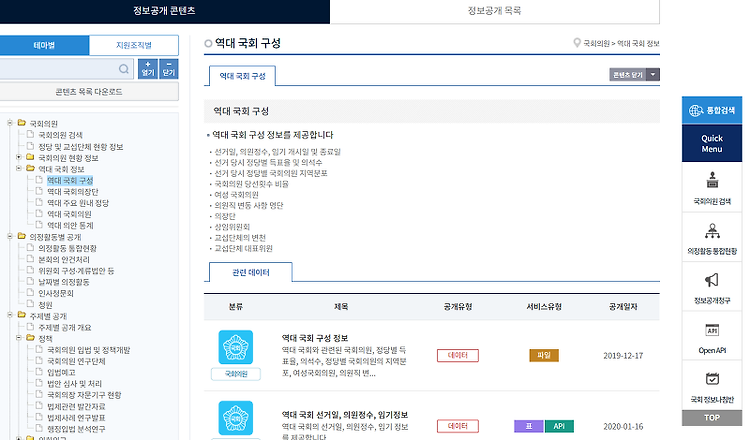Select 본회의 안건처리 tree item
Screen dimensions: 750x440
click(x=64, y=259)
